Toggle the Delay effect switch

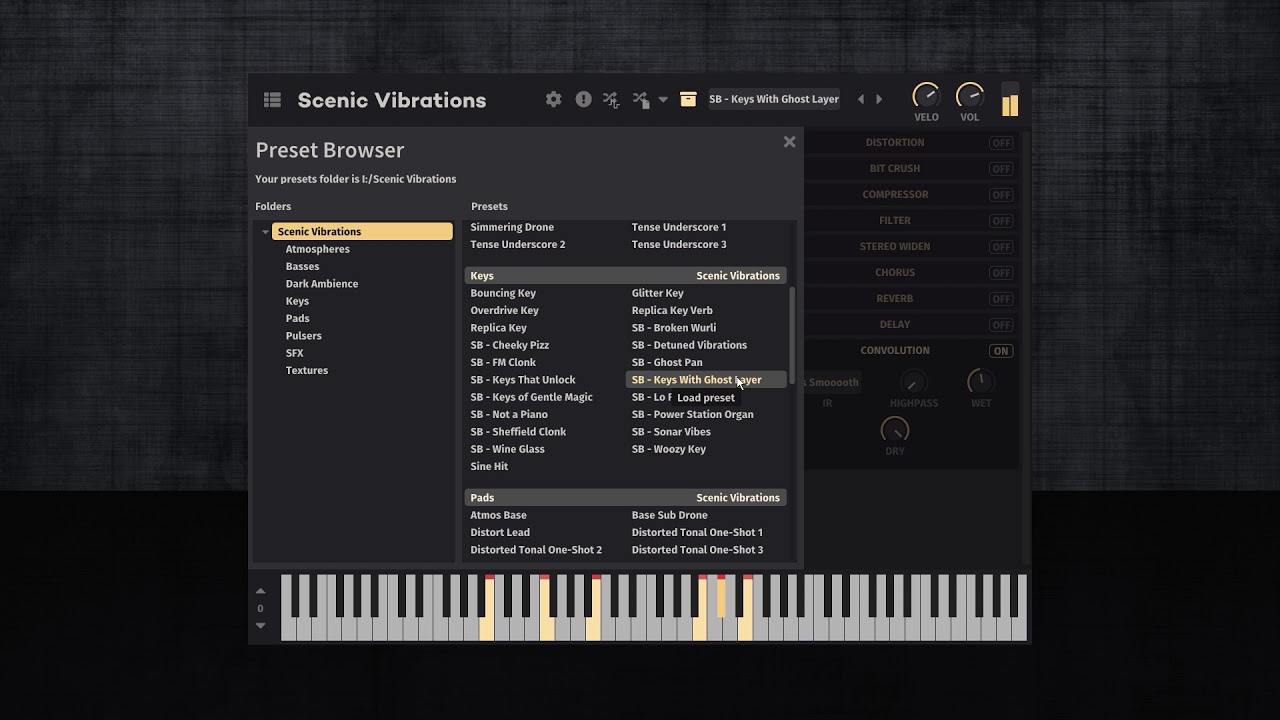1001,325
